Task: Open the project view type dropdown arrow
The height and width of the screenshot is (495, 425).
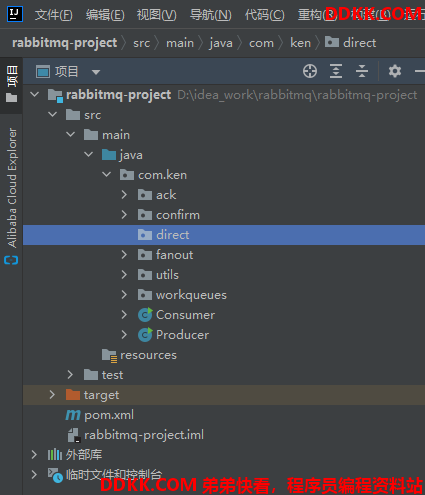Action: [96, 72]
